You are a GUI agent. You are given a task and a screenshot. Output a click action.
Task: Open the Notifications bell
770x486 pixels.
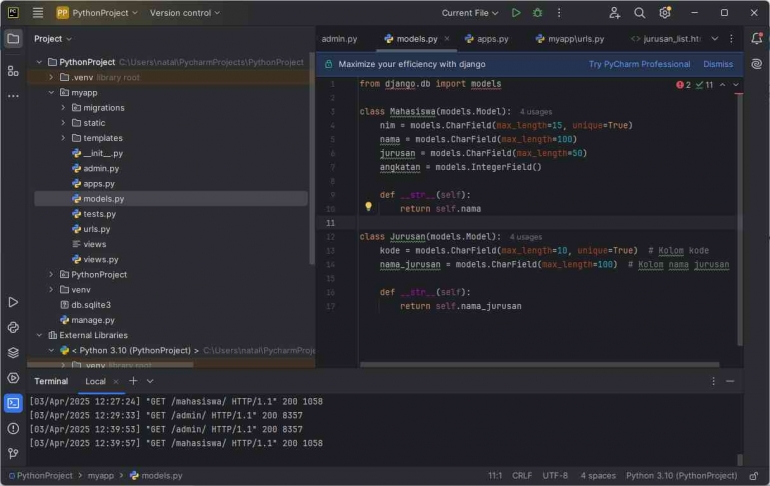coord(757,38)
